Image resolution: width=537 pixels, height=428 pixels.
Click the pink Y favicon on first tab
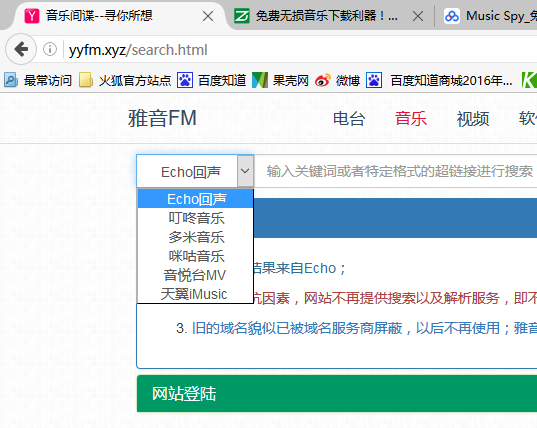[x=32, y=16]
